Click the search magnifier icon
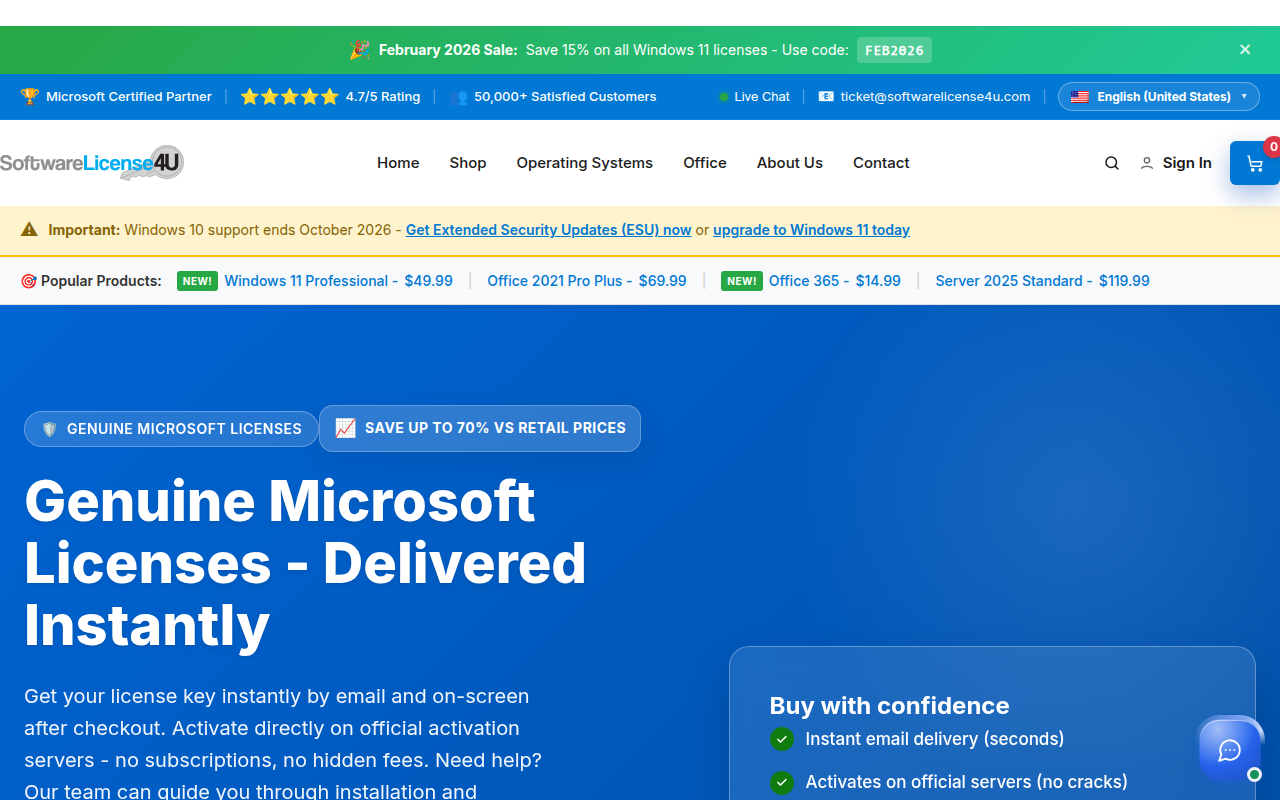The width and height of the screenshot is (1280, 800). pos(1112,163)
